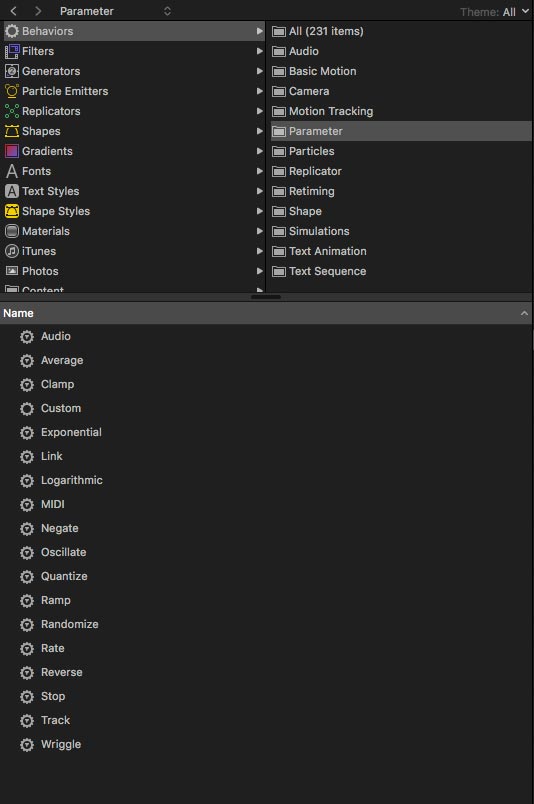Screen dimensions: 534x804
Task: Toggle Name column sort order arrow
Action: 524,313
